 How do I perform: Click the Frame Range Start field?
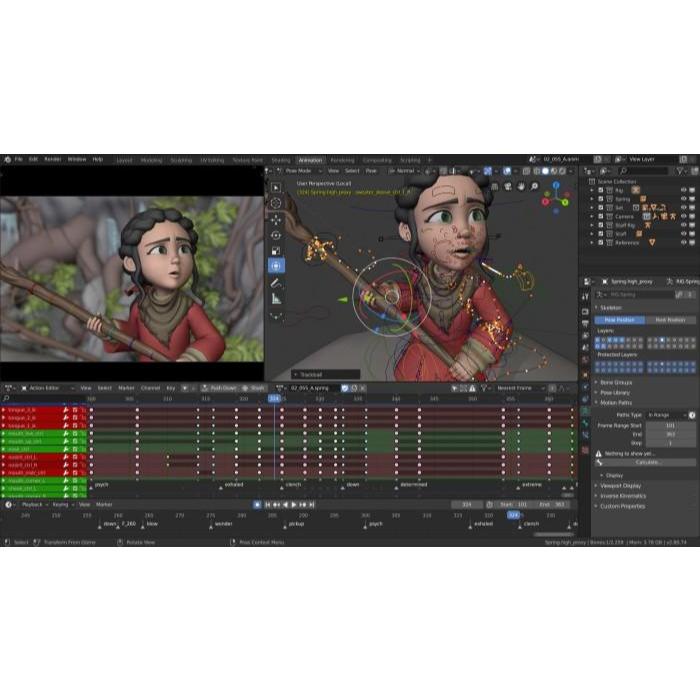[668, 425]
